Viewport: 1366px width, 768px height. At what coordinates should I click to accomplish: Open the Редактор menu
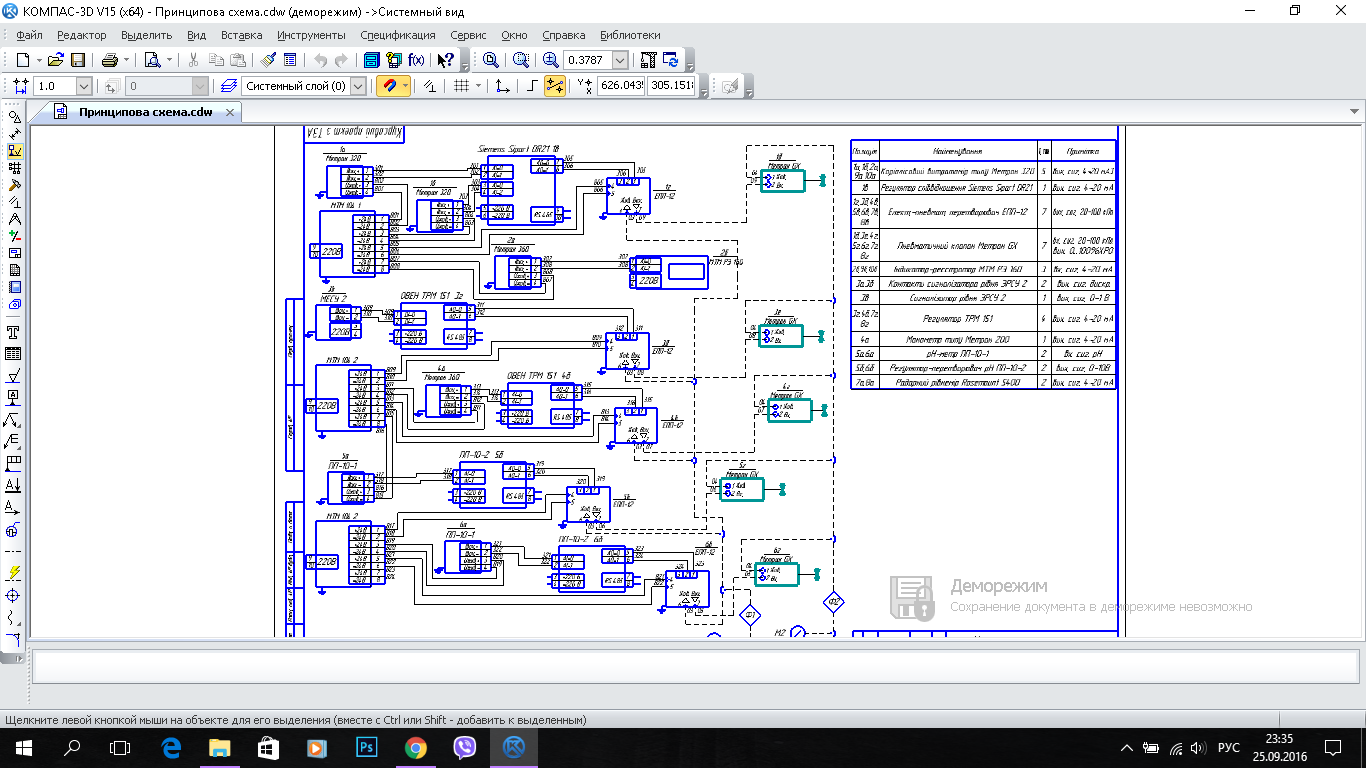(82, 35)
